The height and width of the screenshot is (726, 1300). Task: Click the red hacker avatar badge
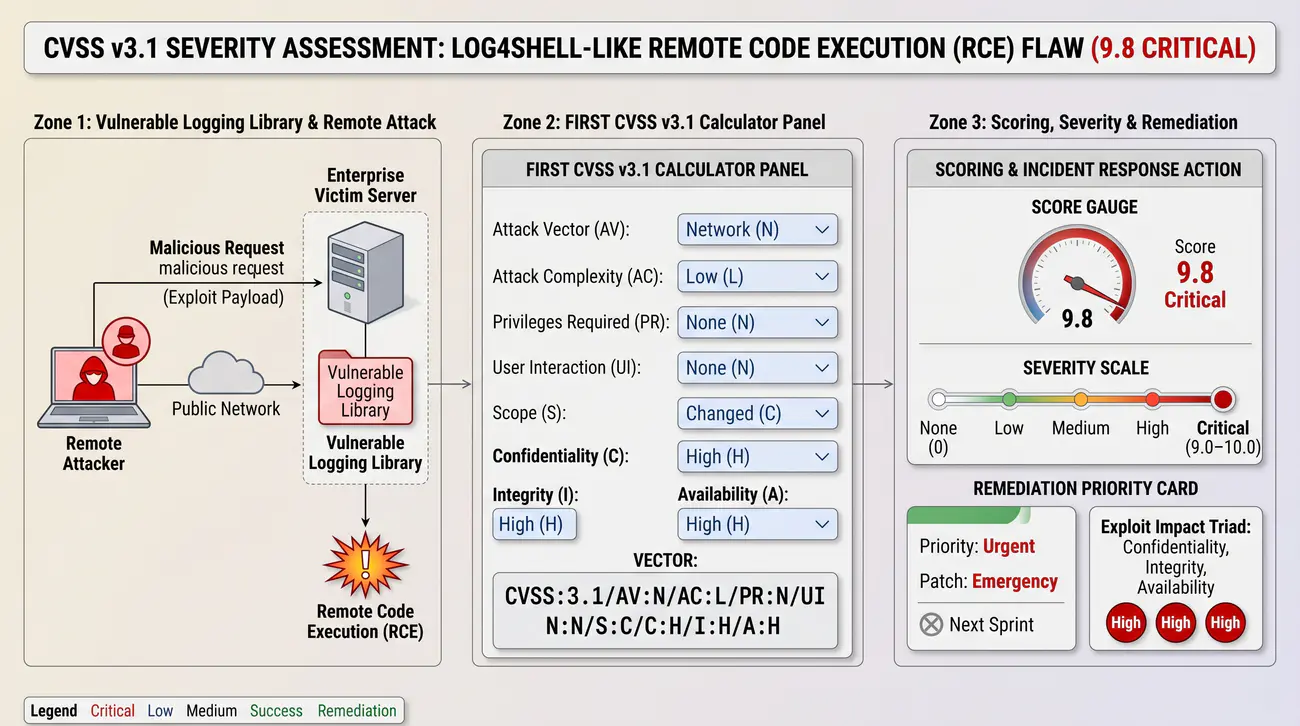(x=125, y=342)
